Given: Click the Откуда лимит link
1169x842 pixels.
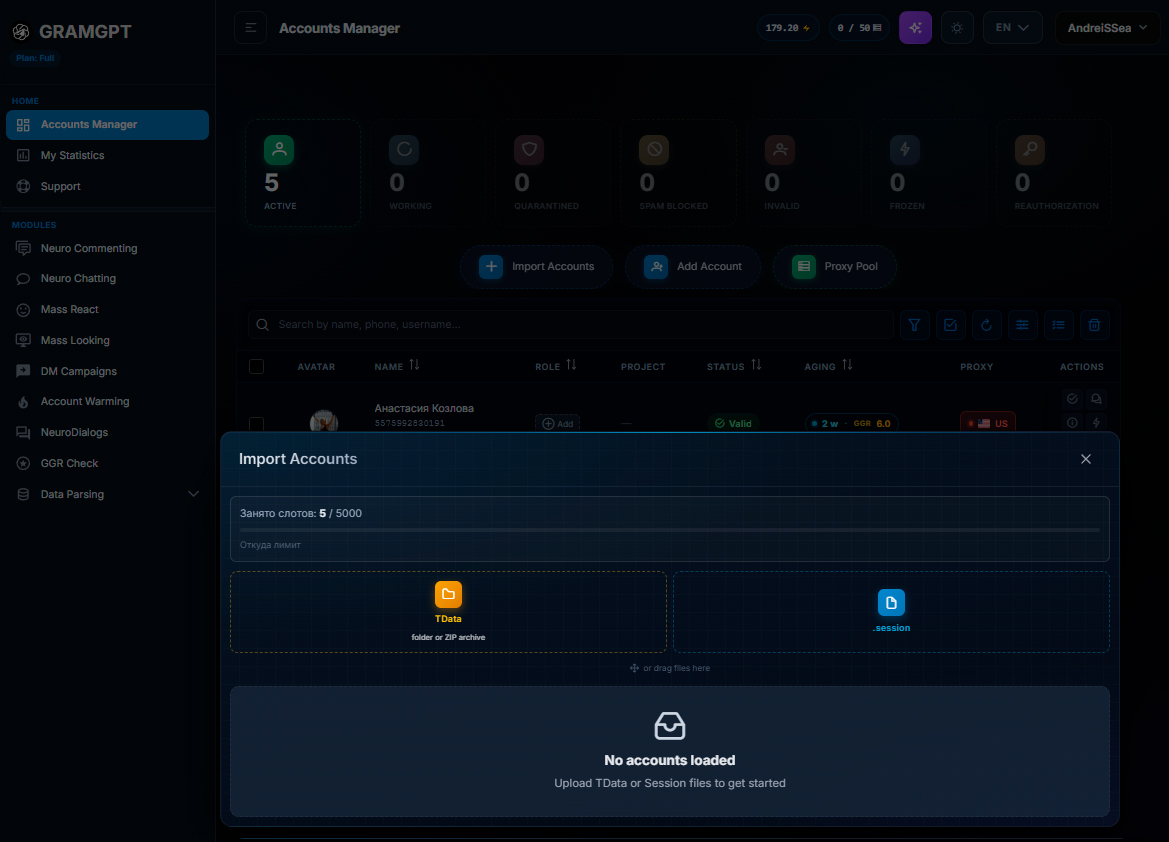Looking at the screenshot, I should point(270,545).
